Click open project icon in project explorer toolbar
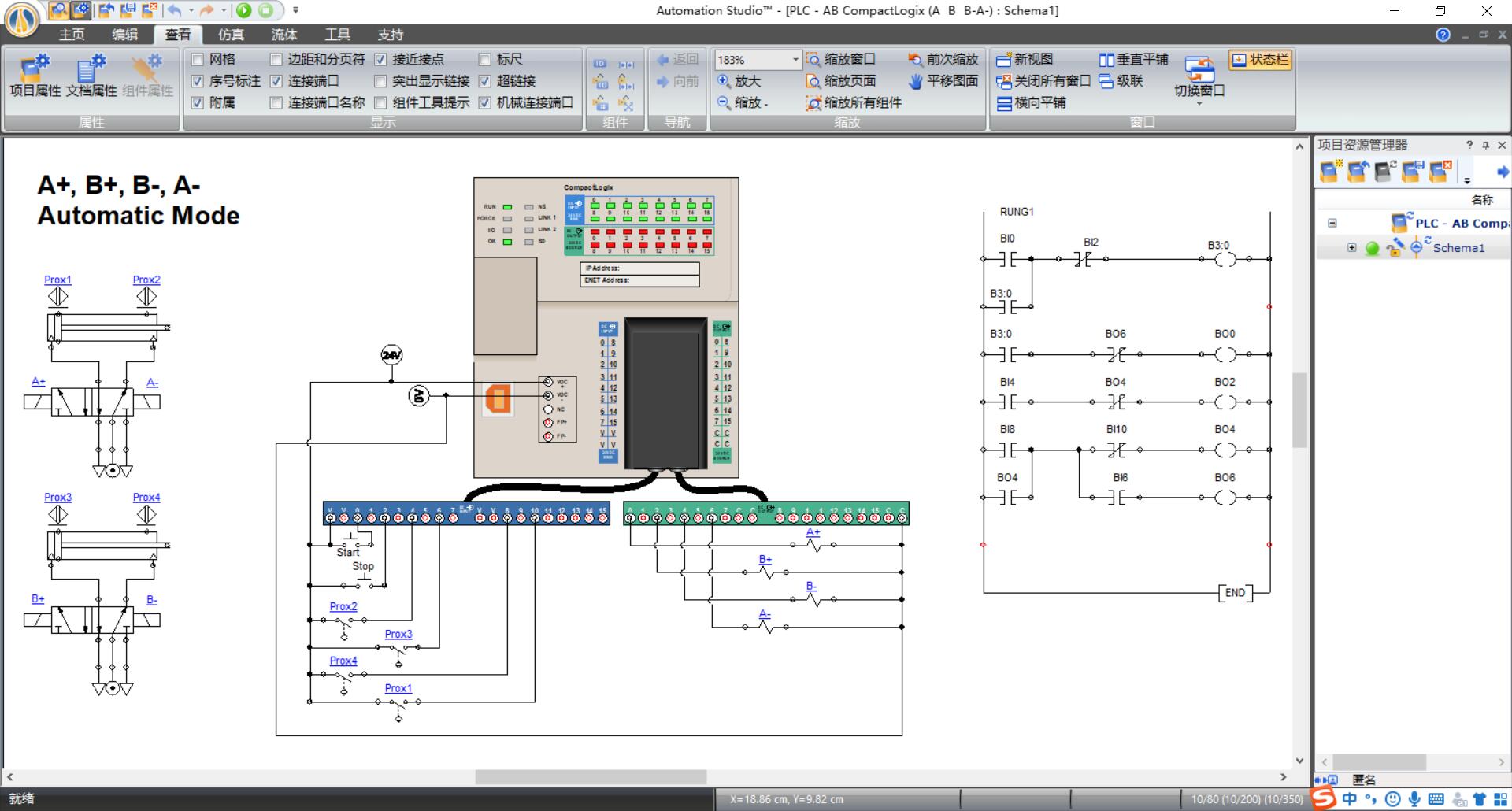This screenshot has width=1512, height=811. [1358, 171]
